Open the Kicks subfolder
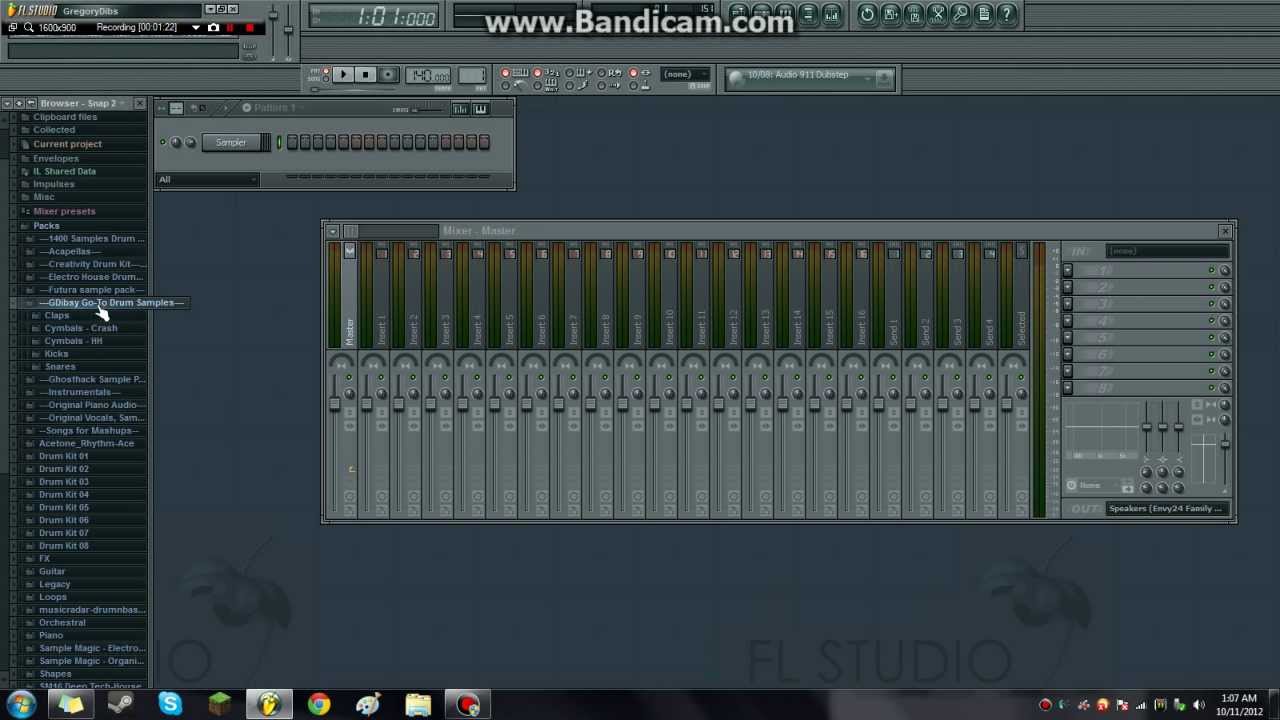 click(x=56, y=354)
